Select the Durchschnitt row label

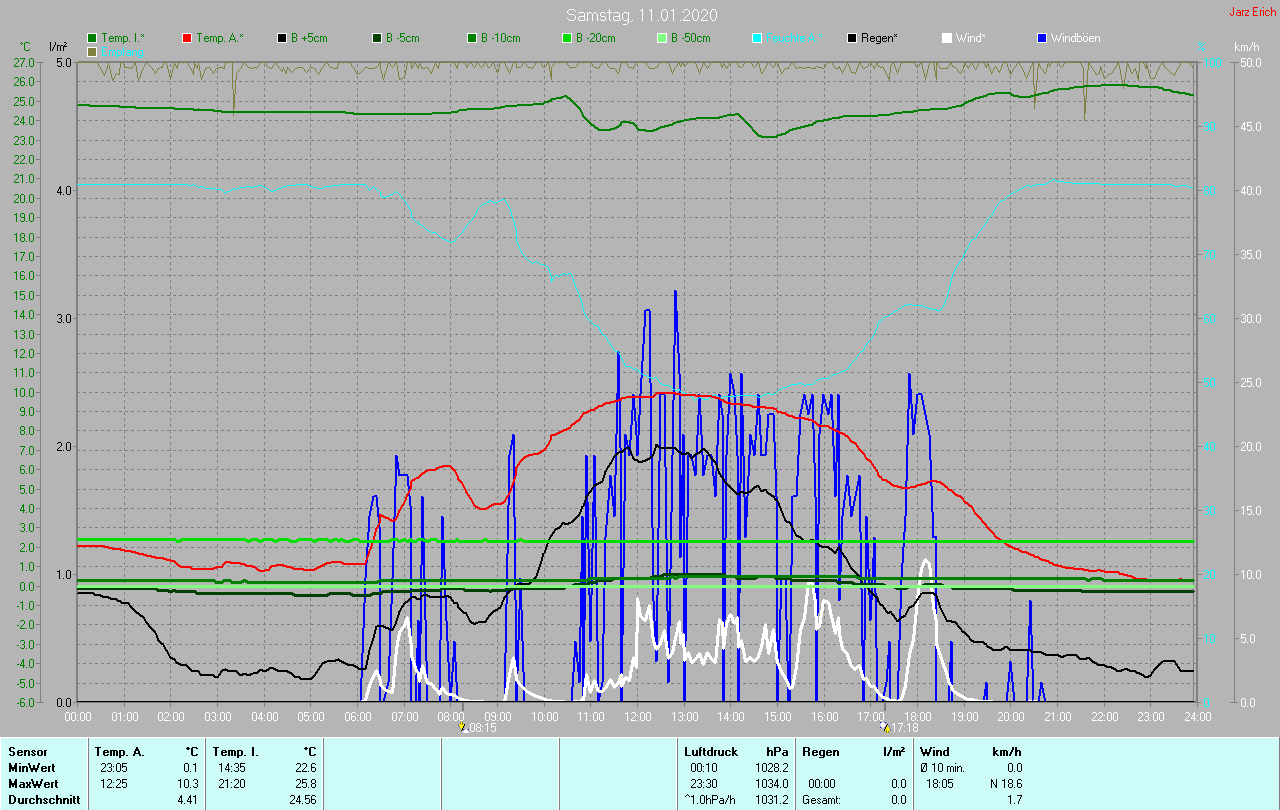pyautogui.click(x=44, y=800)
